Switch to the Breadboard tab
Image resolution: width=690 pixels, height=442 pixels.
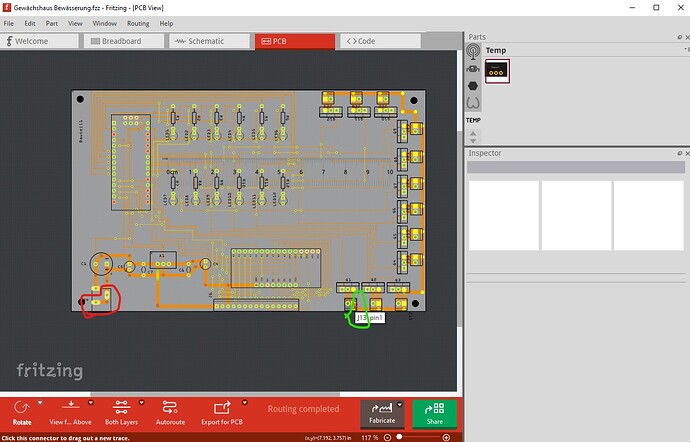pos(124,41)
